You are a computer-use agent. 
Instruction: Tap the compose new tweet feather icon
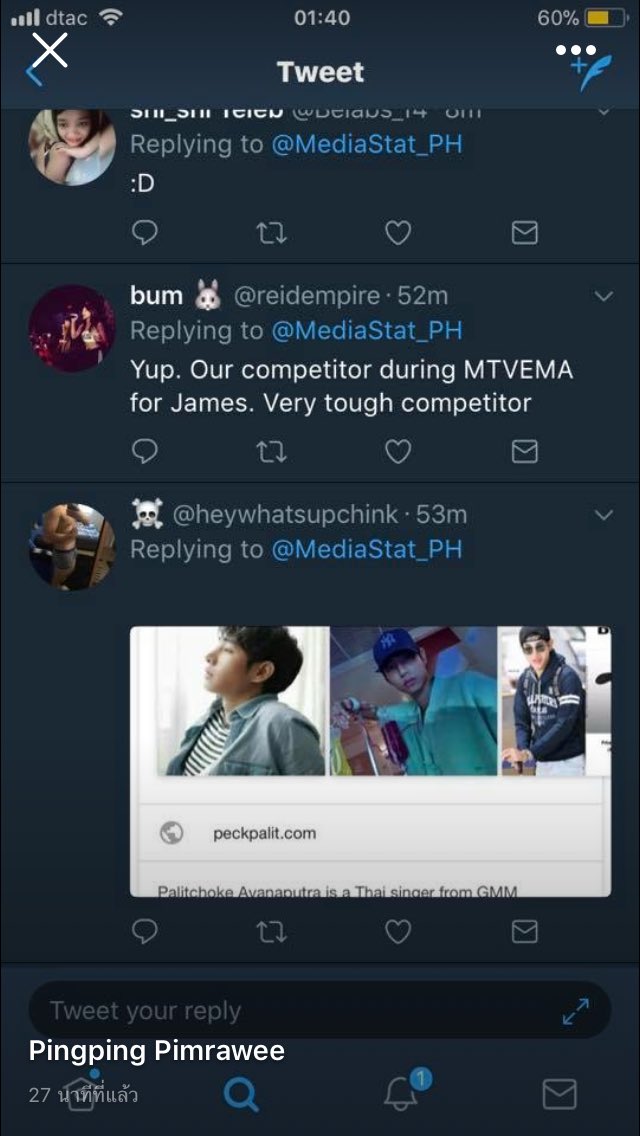[x=590, y=73]
